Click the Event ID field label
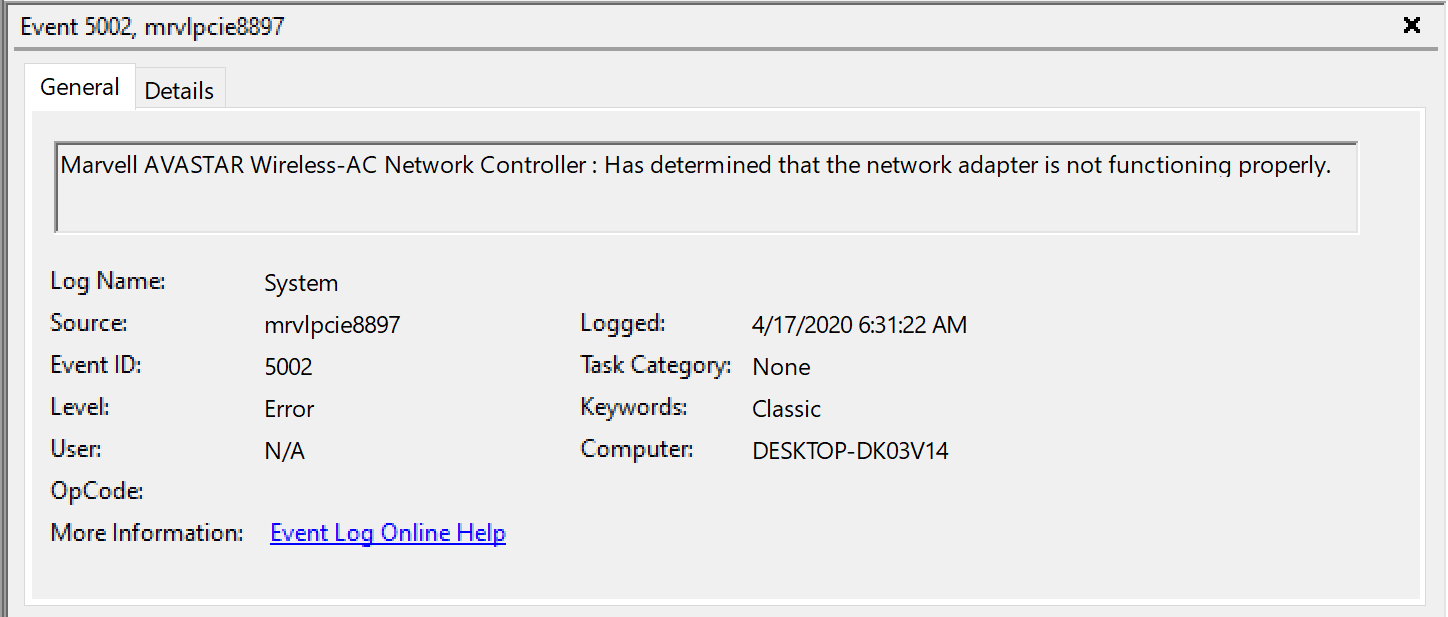 [x=96, y=365]
